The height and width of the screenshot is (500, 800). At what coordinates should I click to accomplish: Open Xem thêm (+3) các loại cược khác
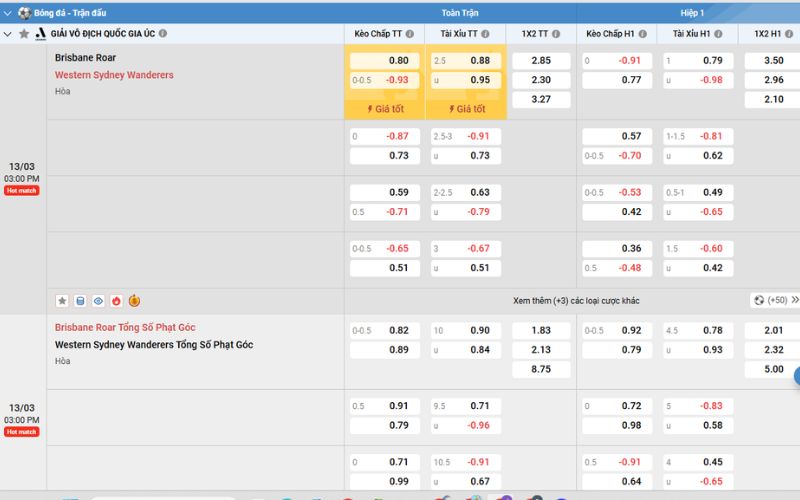click(576, 301)
